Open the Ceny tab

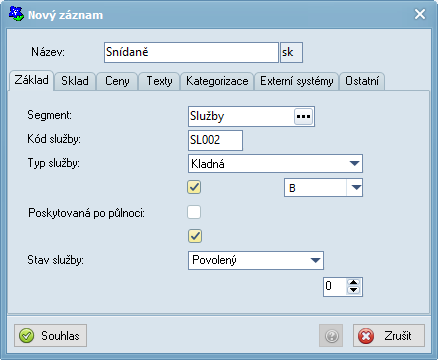(117, 81)
